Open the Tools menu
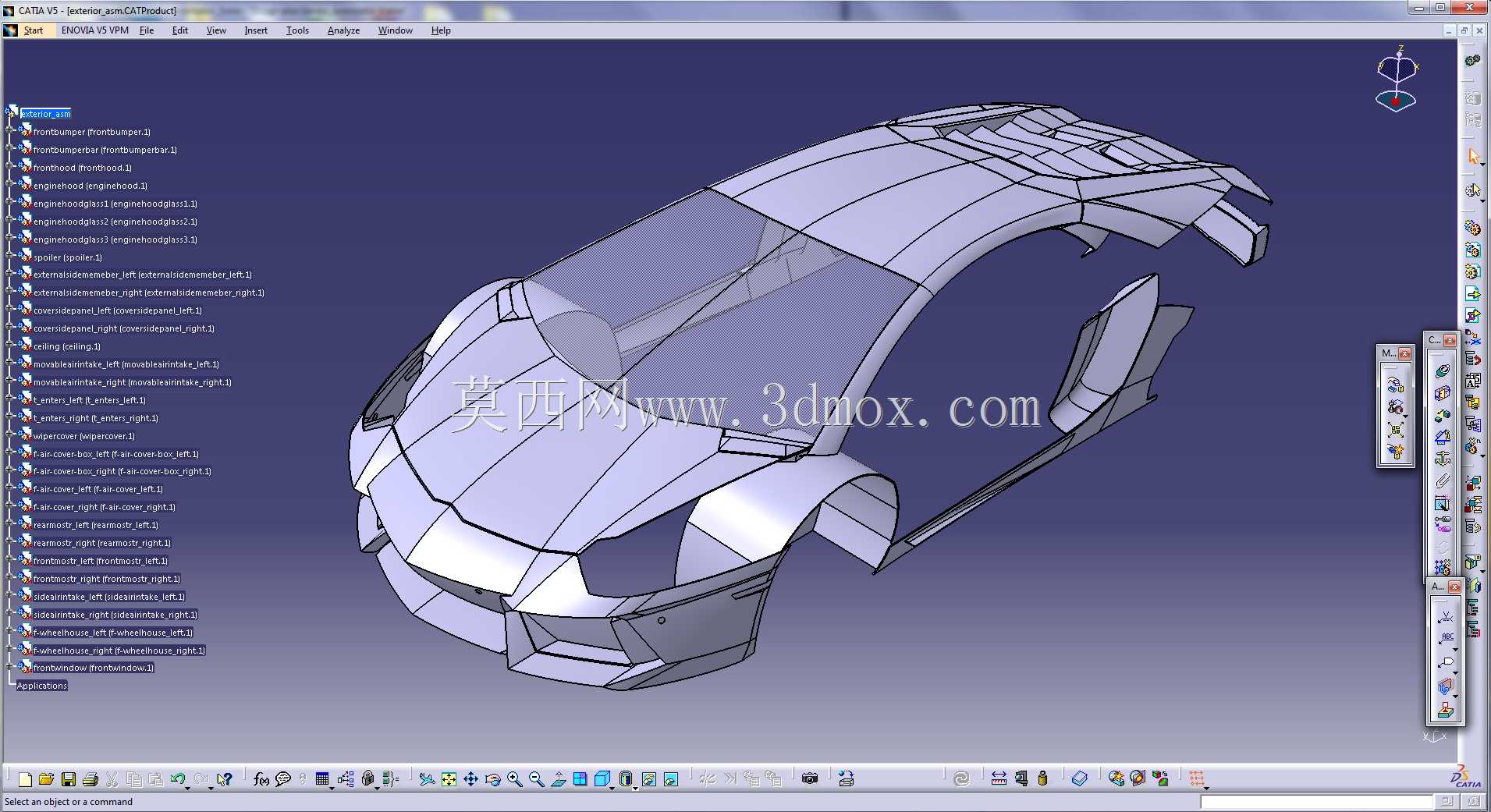The width and height of the screenshot is (1491, 812). pos(297,30)
